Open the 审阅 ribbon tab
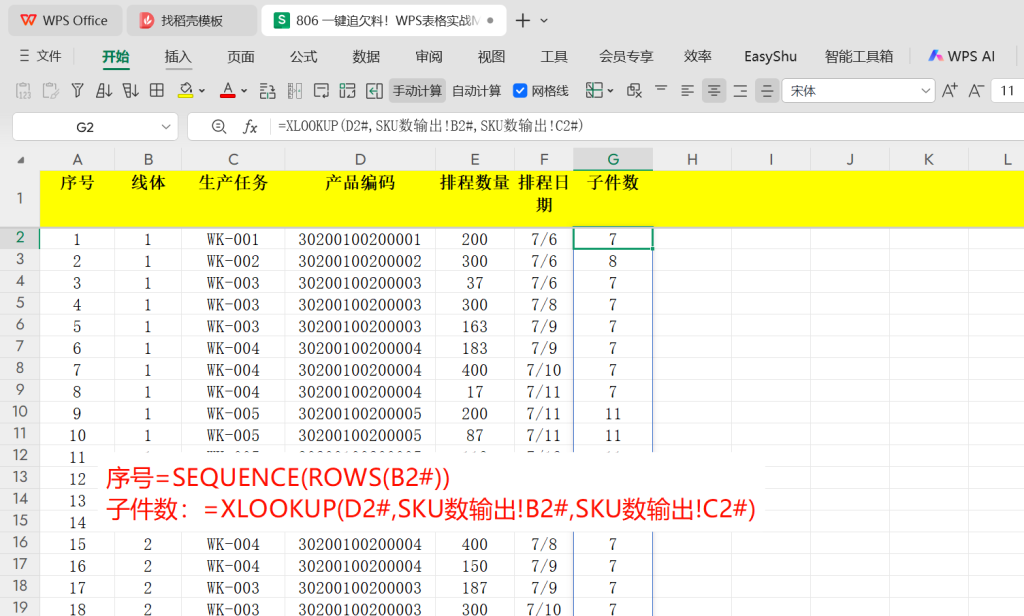Viewport: 1024px width, 616px height. tap(428, 57)
